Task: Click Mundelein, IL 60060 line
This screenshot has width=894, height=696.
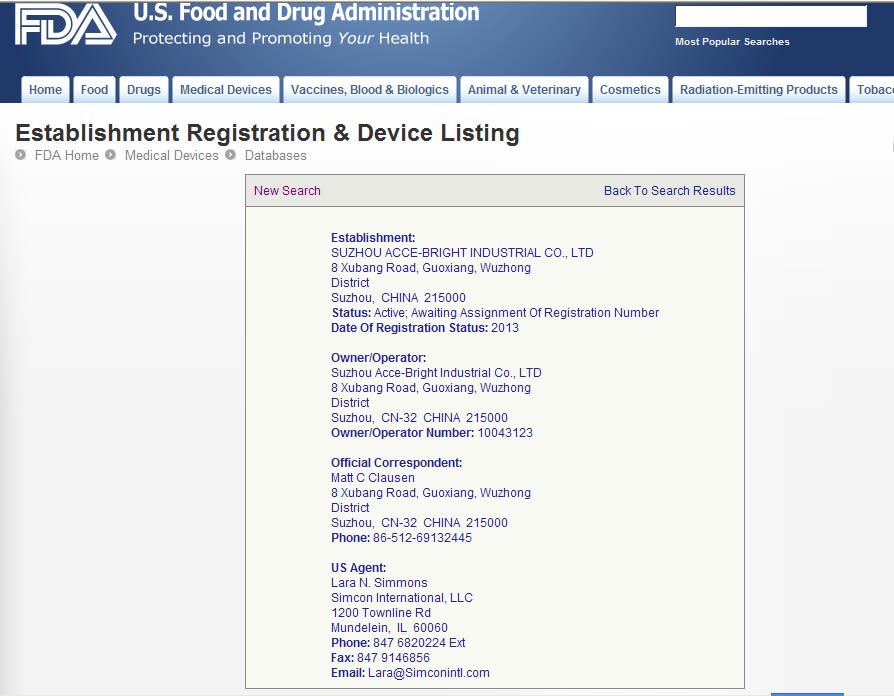Action: [x=389, y=628]
